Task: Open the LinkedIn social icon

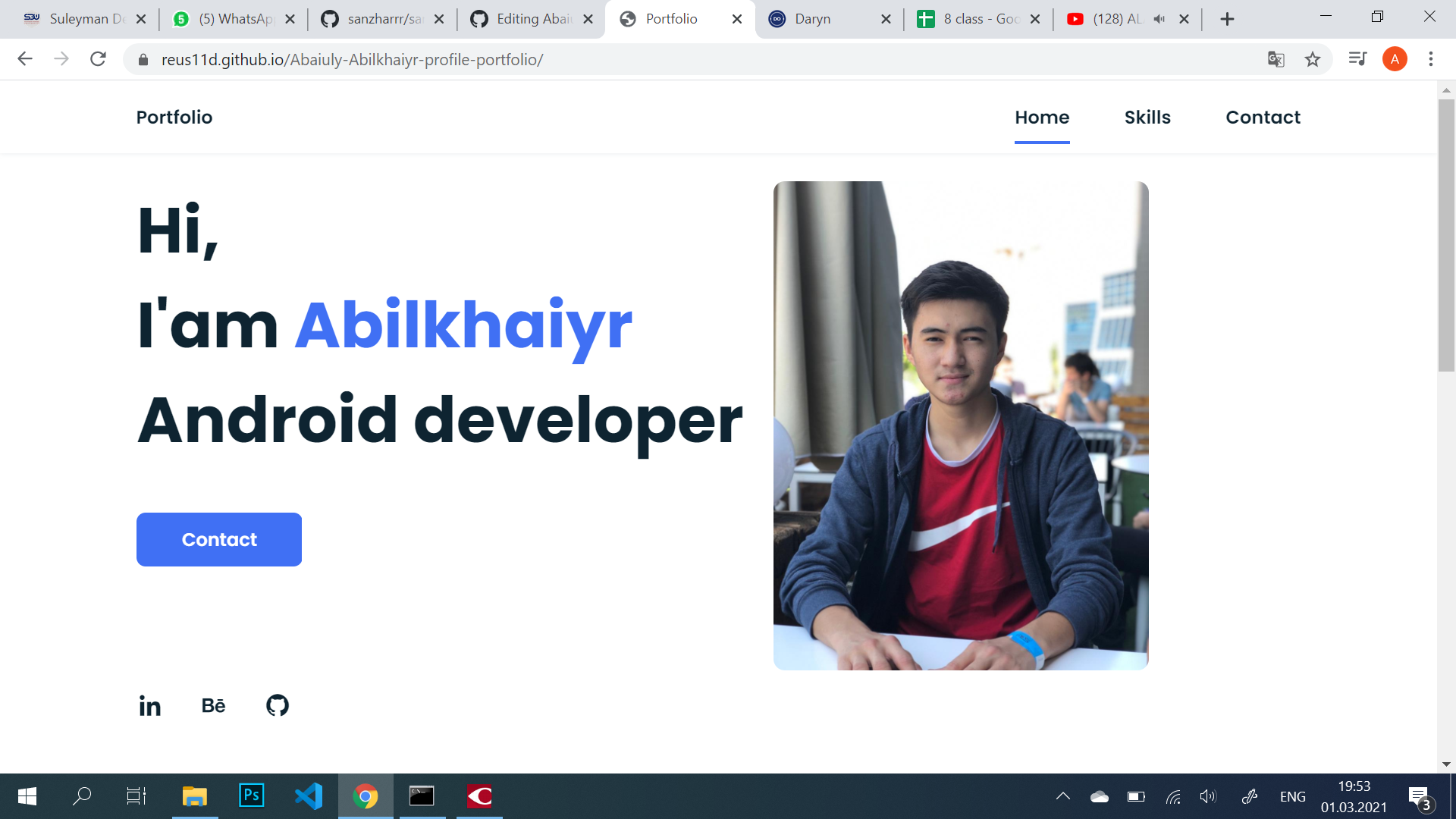Action: pos(149,706)
